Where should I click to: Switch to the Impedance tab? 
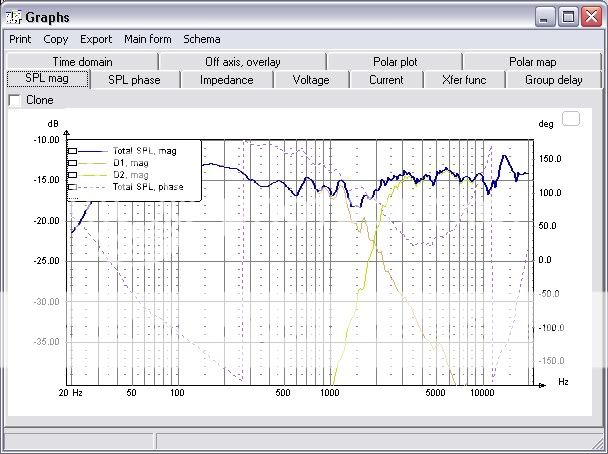click(x=226, y=80)
